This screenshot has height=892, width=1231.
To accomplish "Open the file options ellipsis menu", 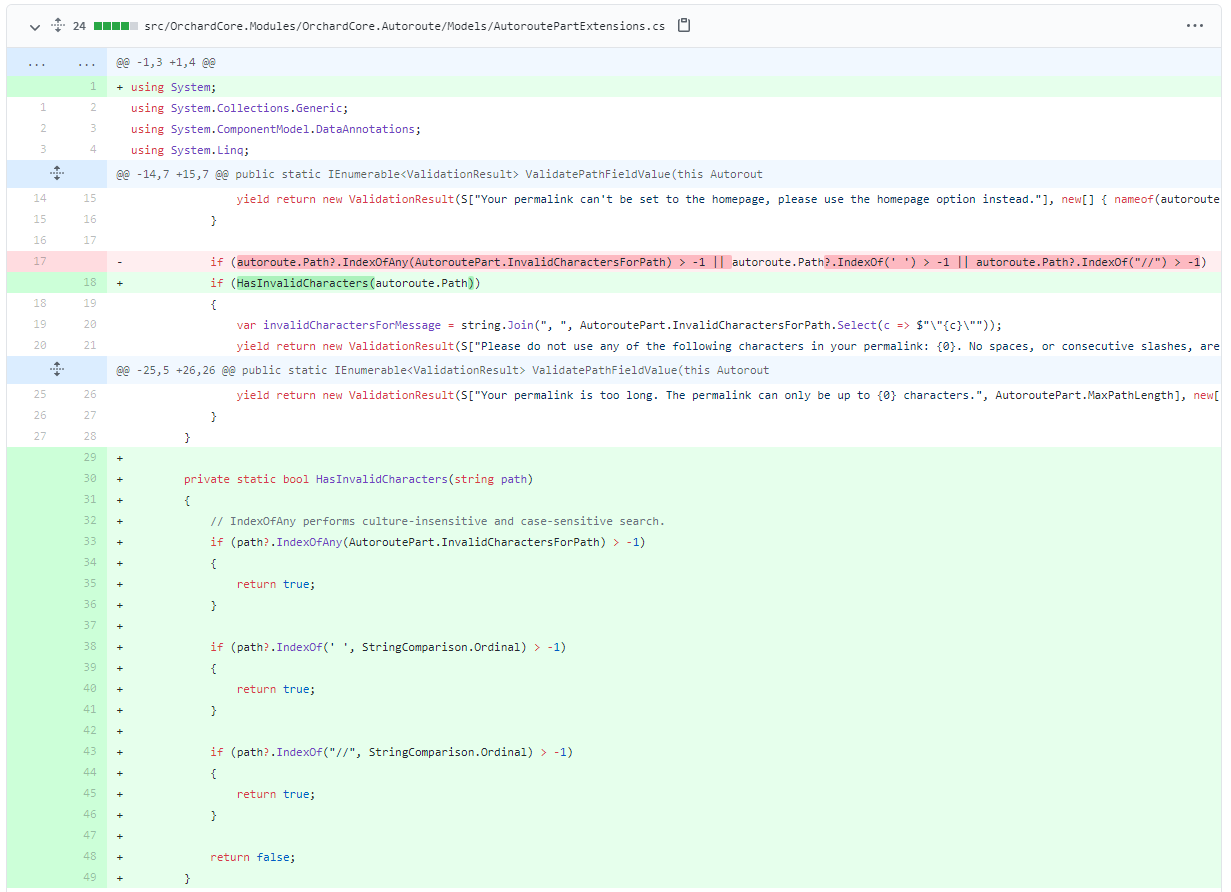I will pos(1195,26).
